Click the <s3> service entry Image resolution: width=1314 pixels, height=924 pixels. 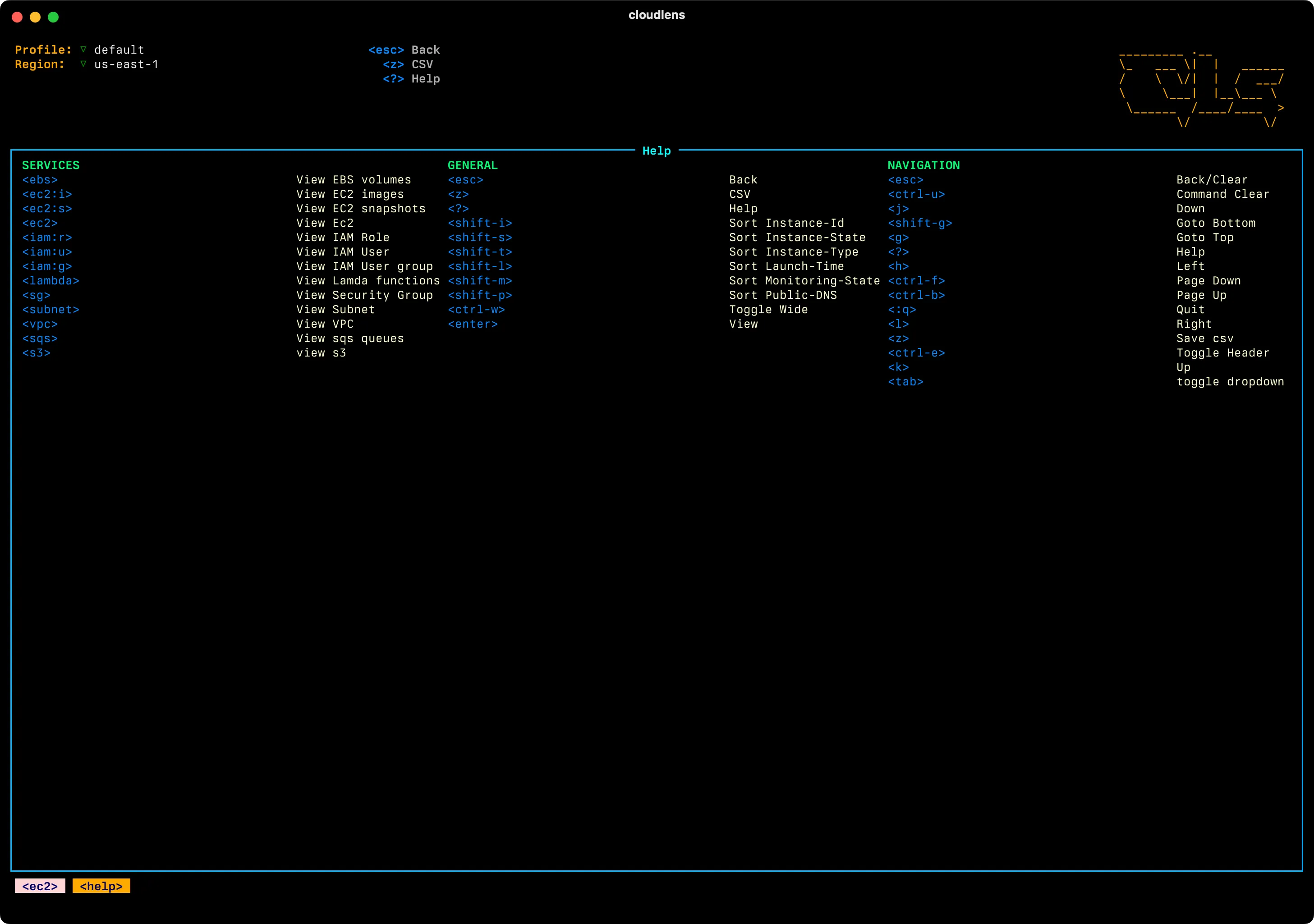coord(37,353)
